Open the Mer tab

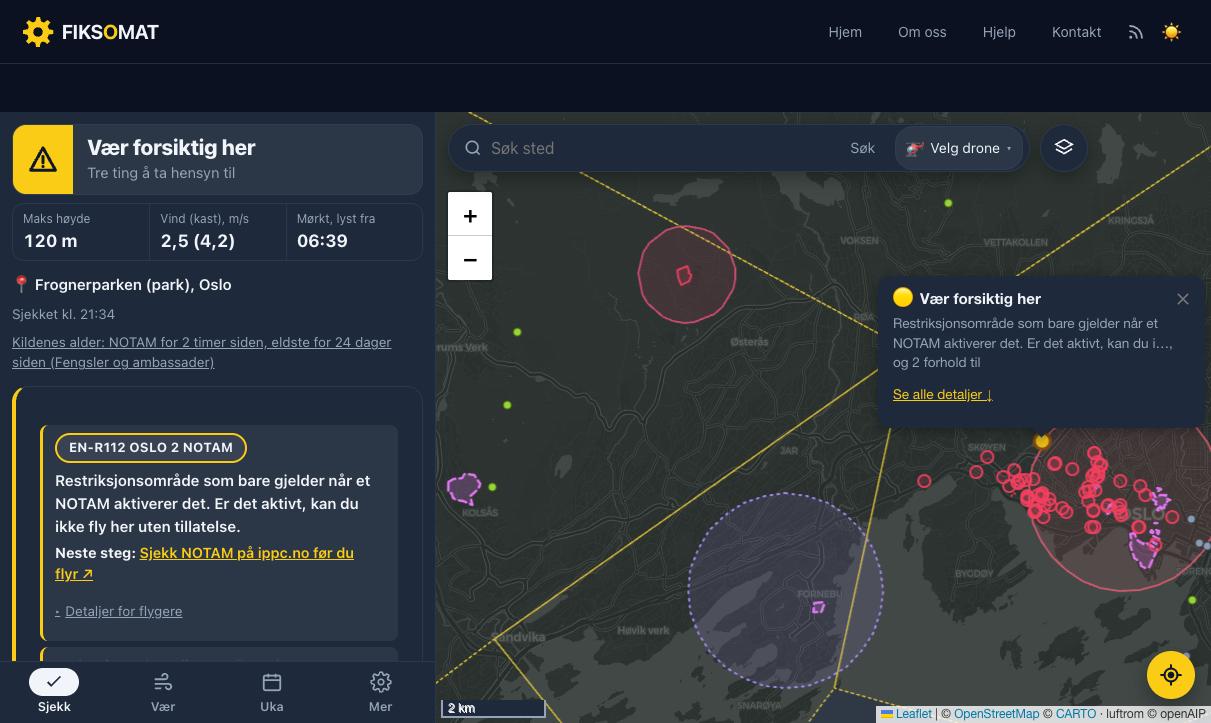click(380, 691)
